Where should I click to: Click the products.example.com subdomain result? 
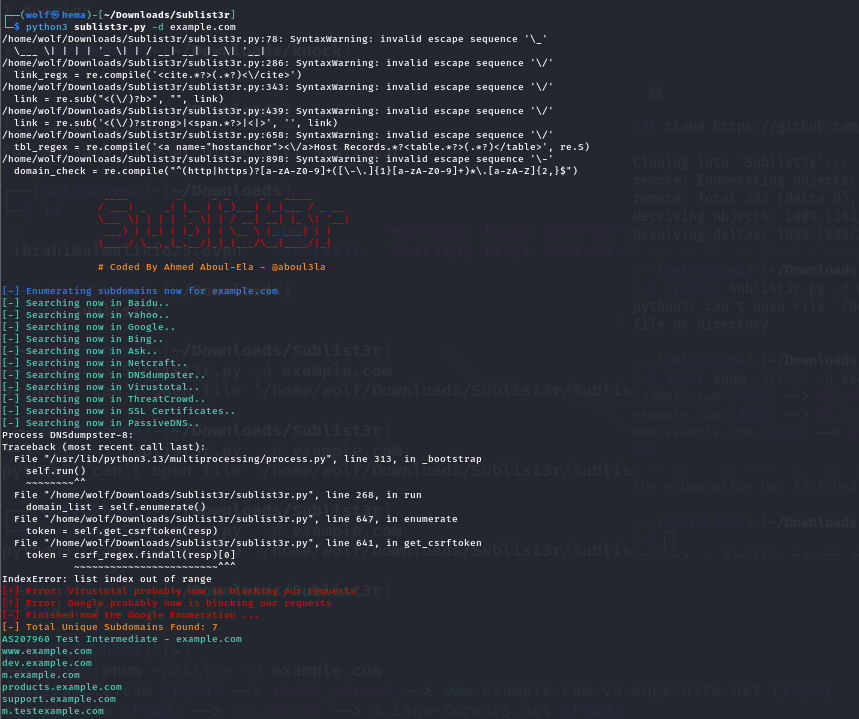tap(62, 687)
